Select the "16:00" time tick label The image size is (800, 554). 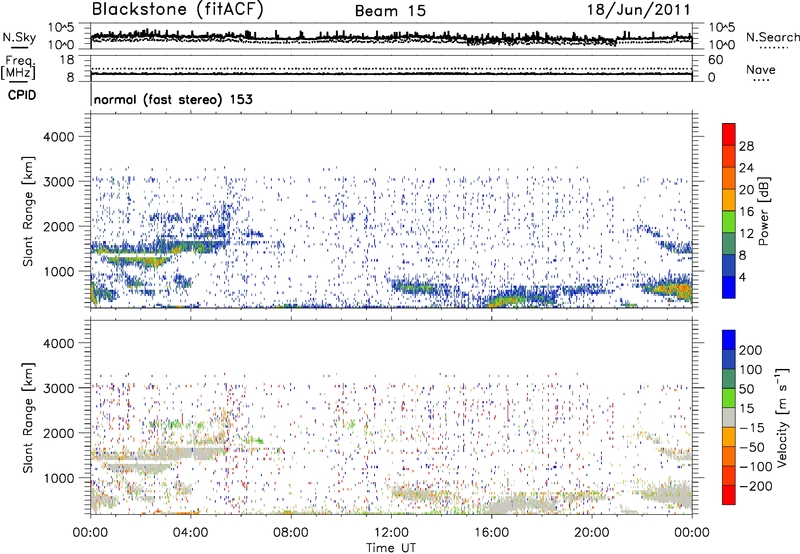pyautogui.click(x=491, y=533)
